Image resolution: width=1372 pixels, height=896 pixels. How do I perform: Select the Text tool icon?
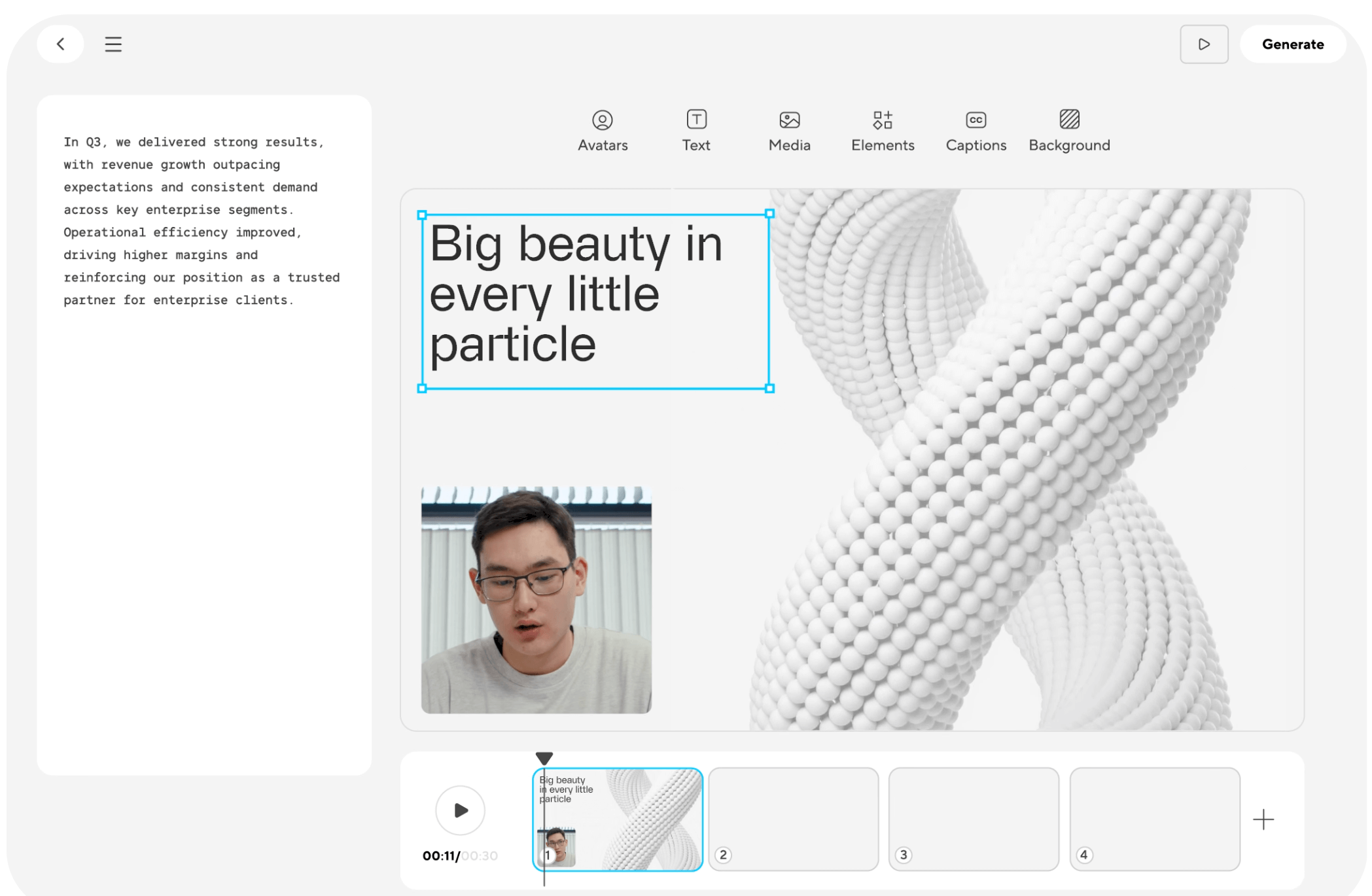point(696,120)
